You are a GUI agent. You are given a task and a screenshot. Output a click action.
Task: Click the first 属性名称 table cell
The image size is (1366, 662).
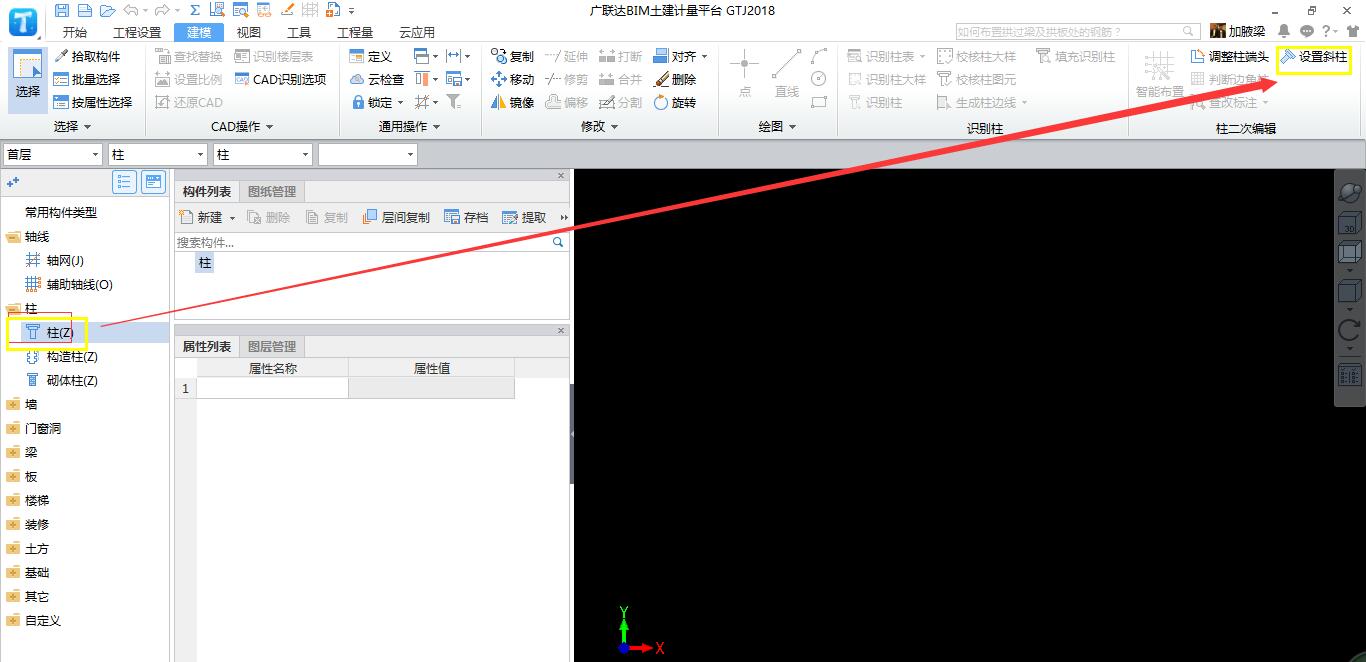[x=272, y=388]
